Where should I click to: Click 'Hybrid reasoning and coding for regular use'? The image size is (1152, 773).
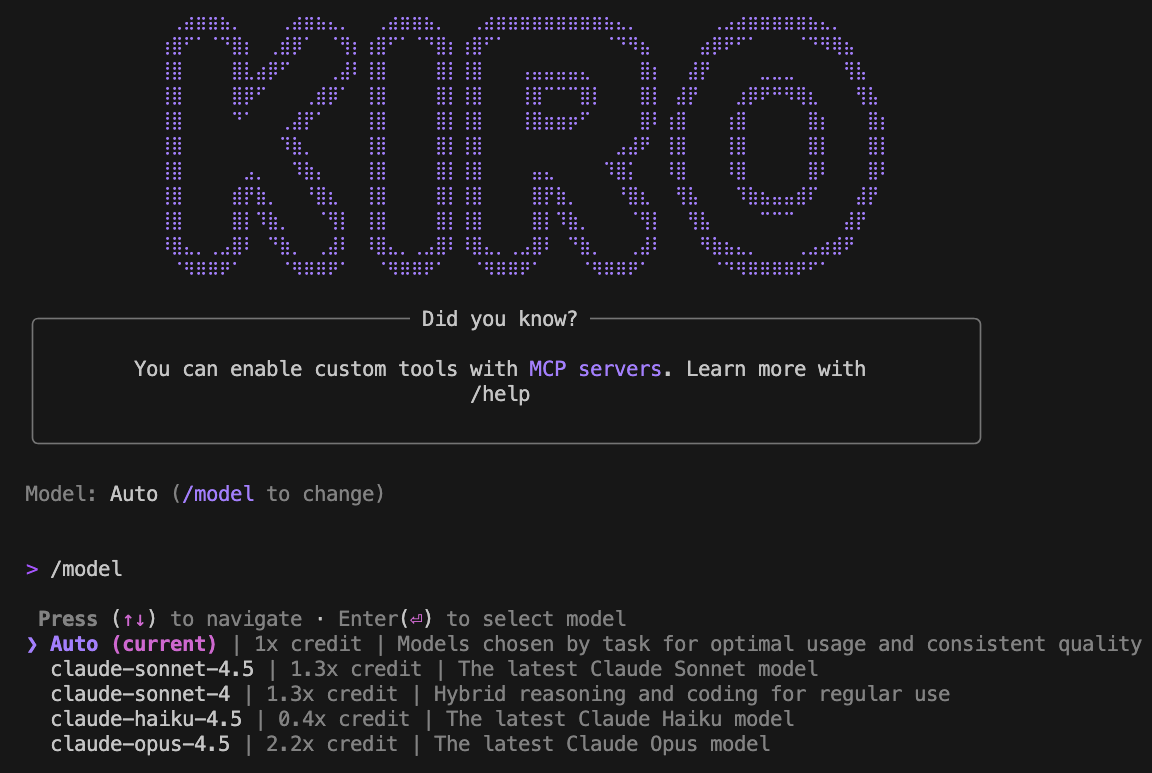tap(691, 694)
